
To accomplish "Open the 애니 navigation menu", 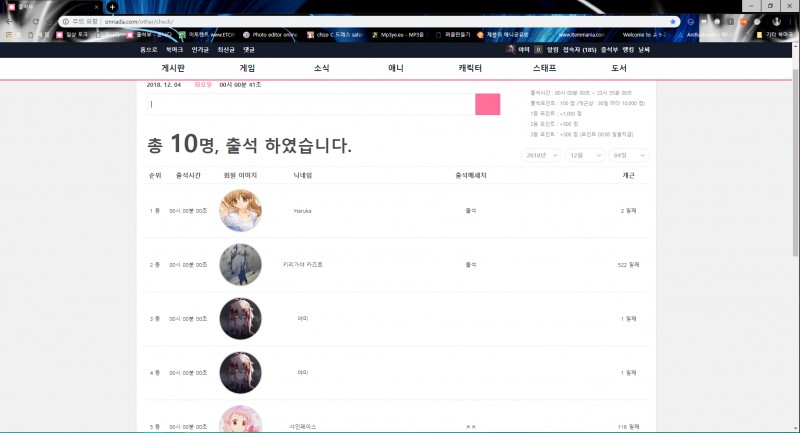I will [x=396, y=67].
